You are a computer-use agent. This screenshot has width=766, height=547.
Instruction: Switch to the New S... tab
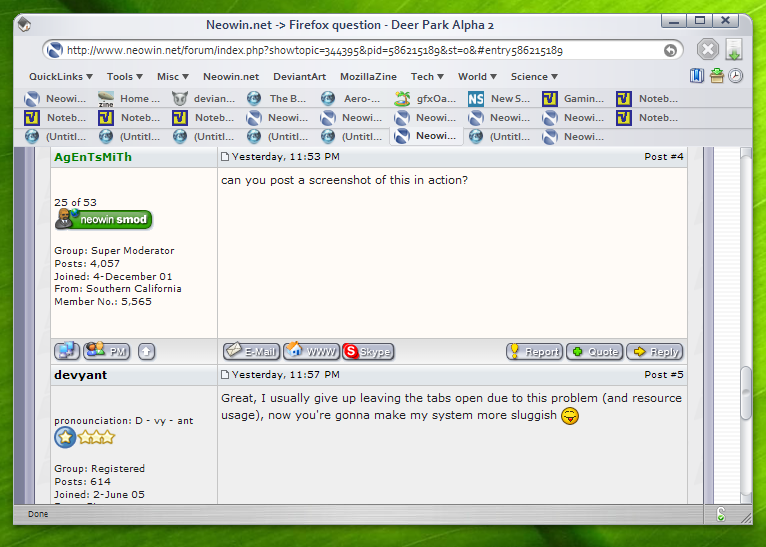tap(500, 99)
